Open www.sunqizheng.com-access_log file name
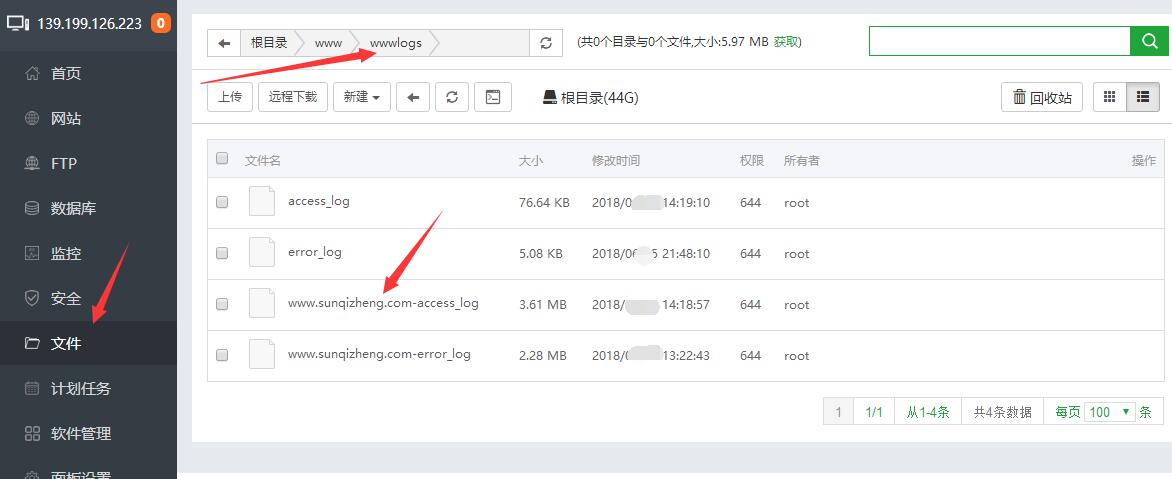The image size is (1172, 479). pos(383,303)
